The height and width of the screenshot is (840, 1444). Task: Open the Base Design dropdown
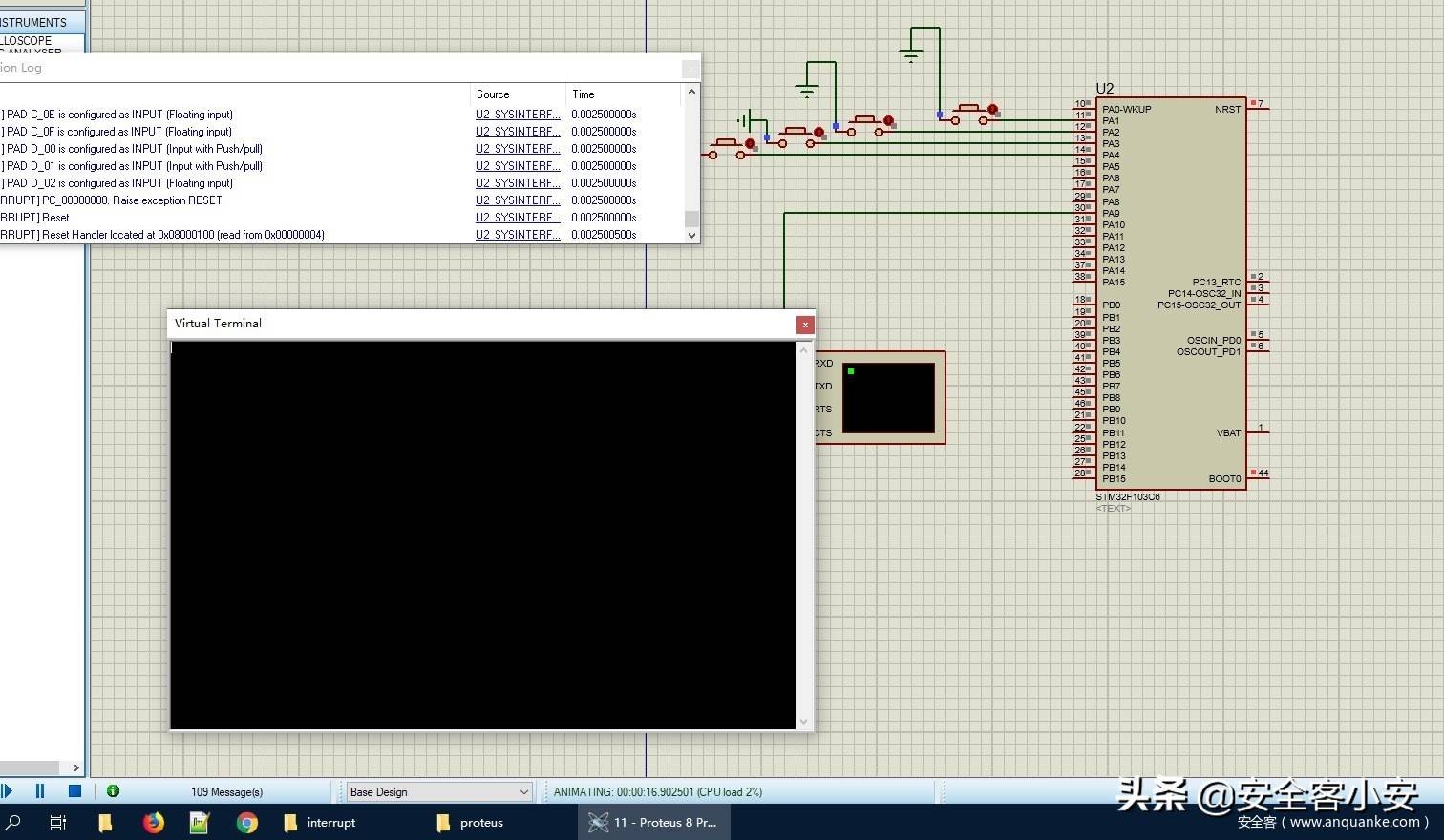click(x=438, y=791)
